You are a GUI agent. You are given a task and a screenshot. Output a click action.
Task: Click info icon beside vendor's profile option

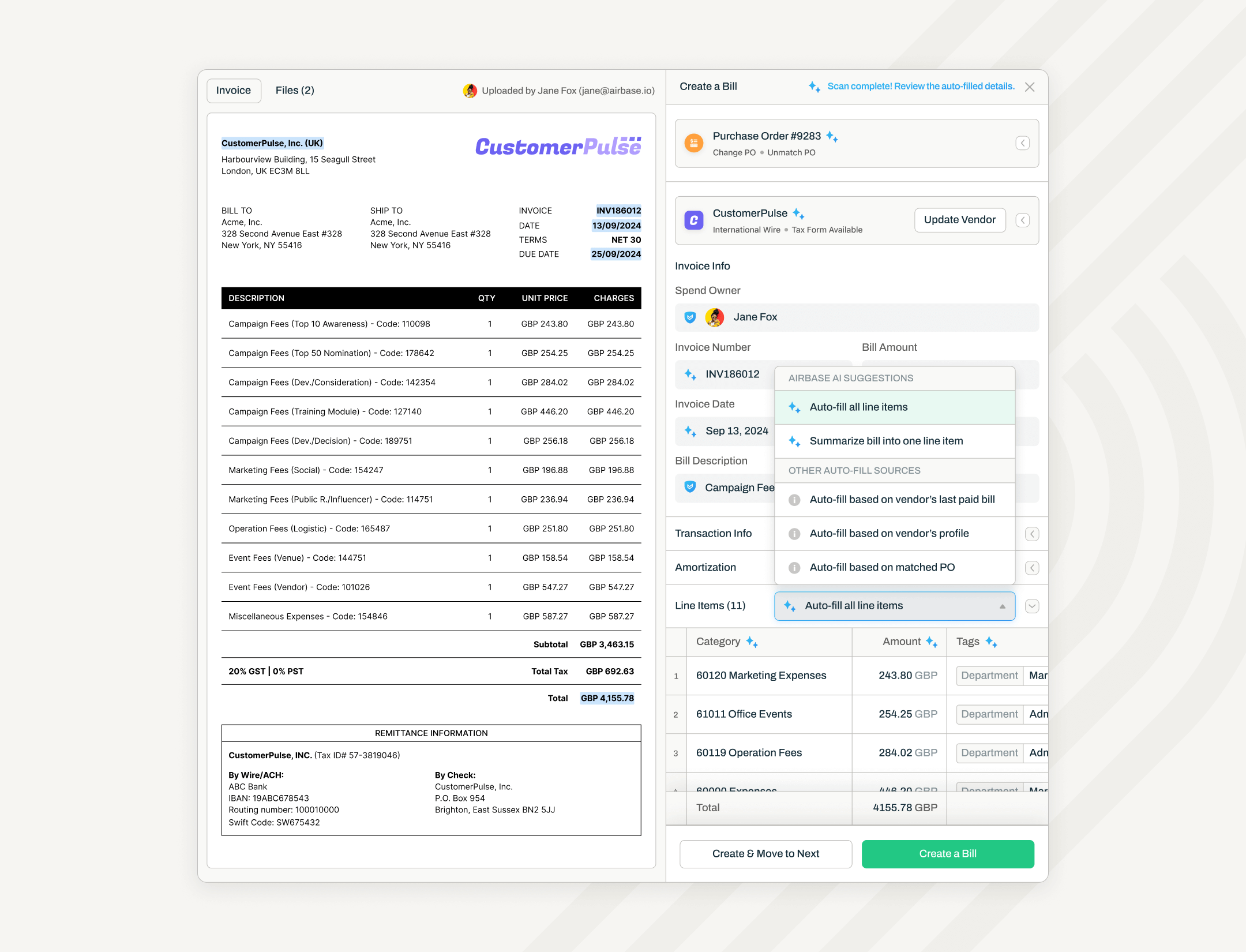click(794, 534)
